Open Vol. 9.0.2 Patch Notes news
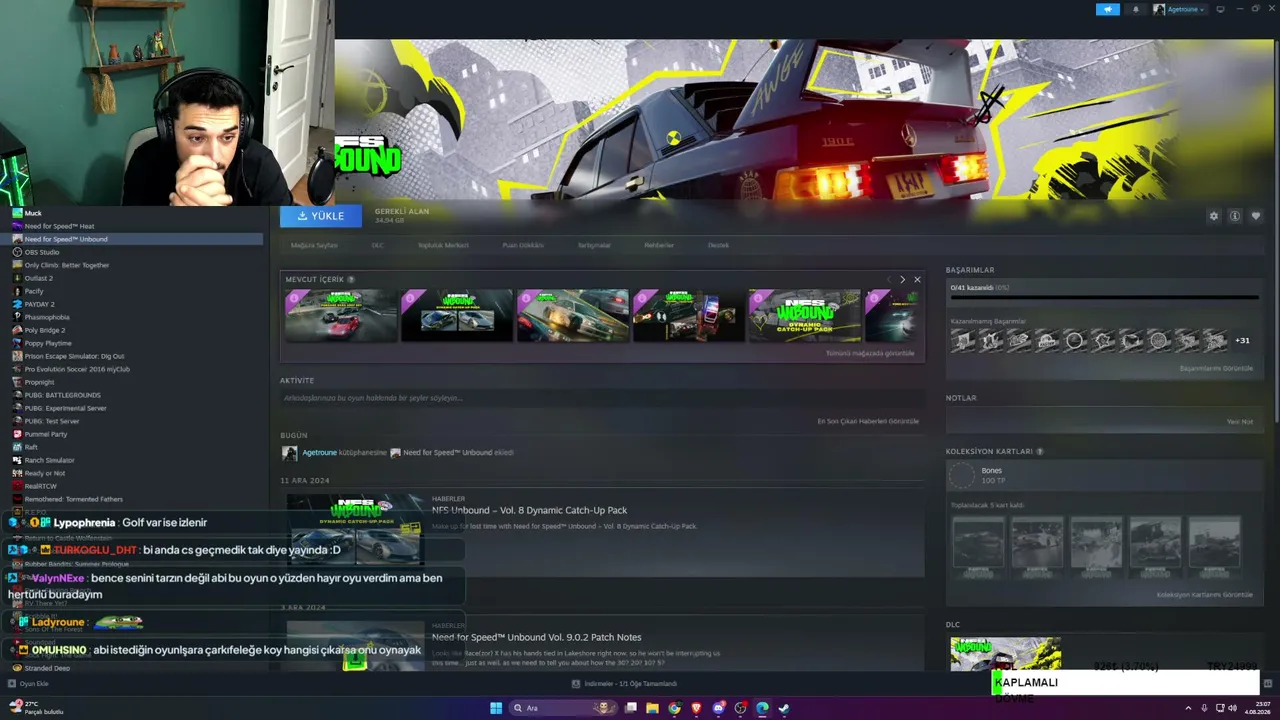 click(537, 637)
